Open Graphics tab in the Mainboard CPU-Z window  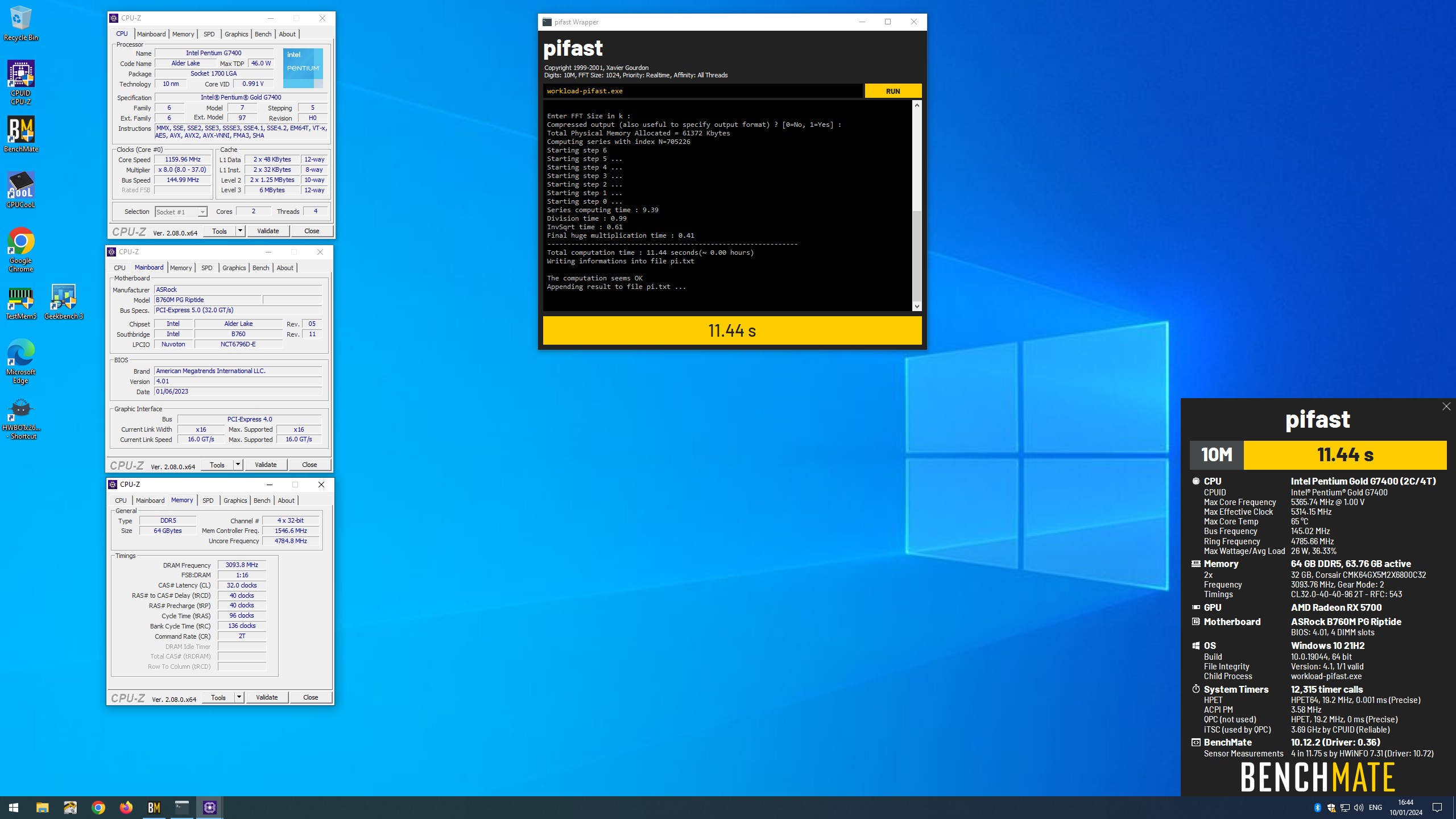click(x=234, y=268)
